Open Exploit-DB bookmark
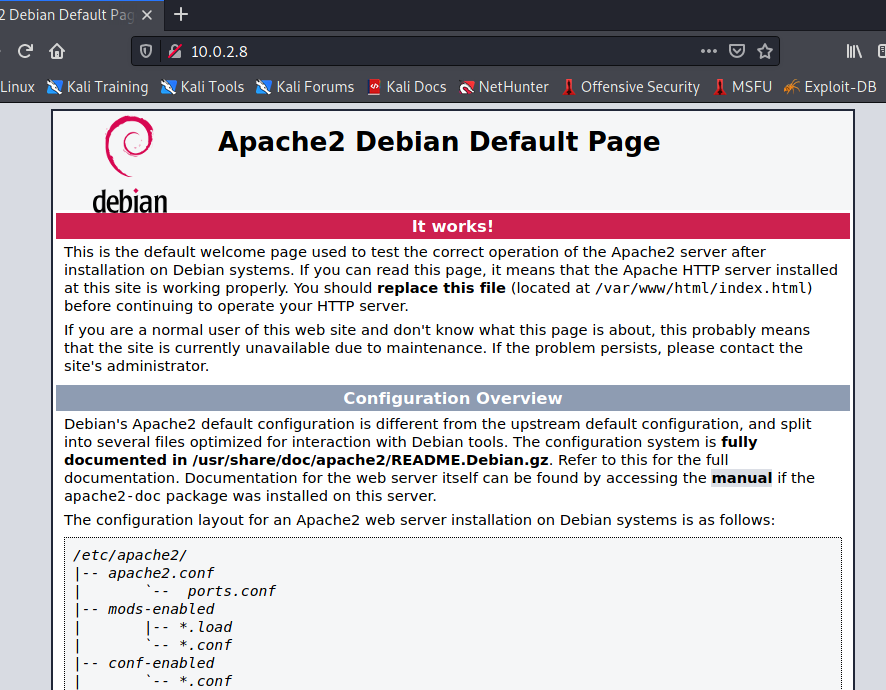The height and width of the screenshot is (690, 886). (x=830, y=87)
